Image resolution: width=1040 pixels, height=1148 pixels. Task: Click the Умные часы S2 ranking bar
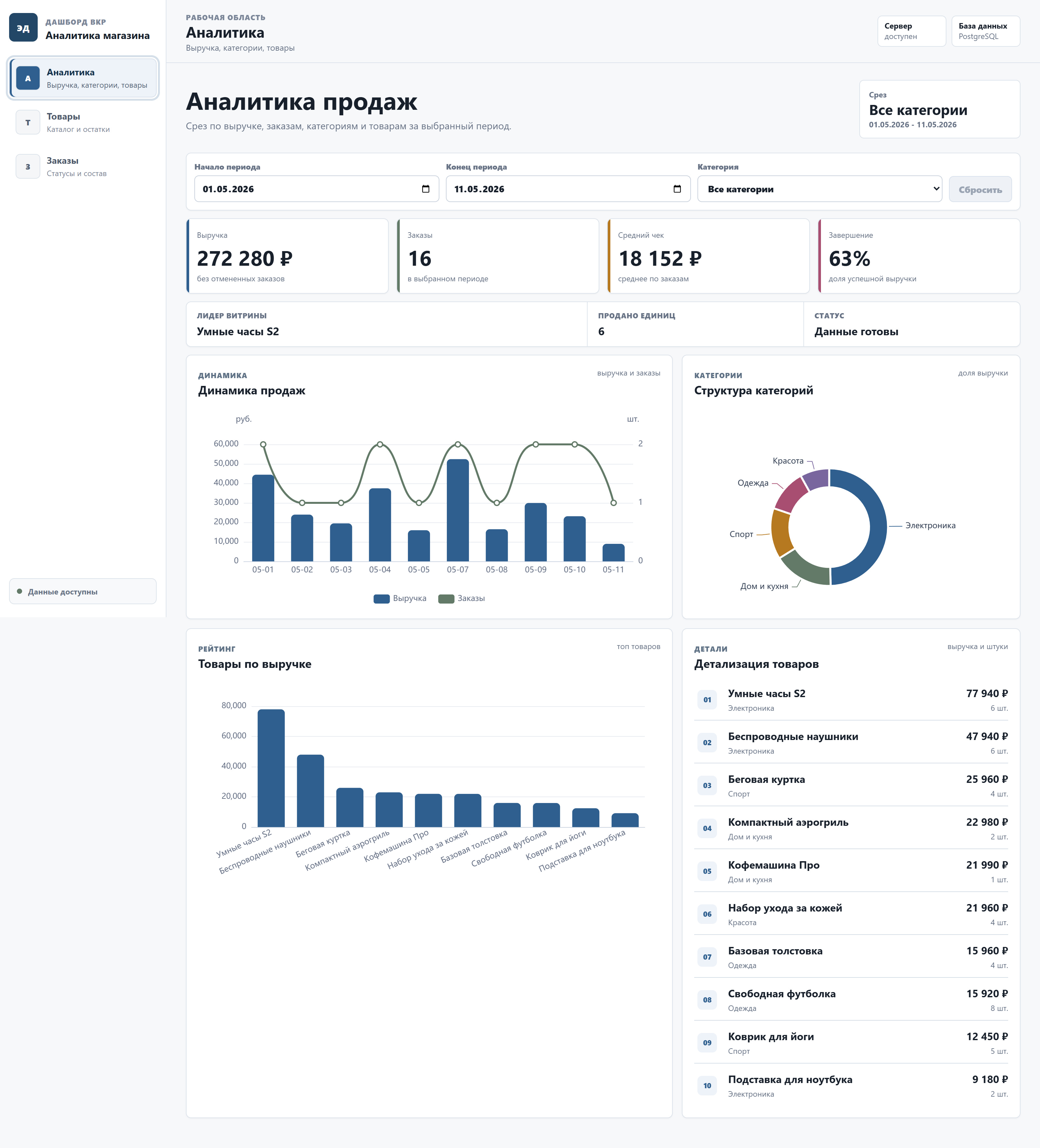pyautogui.click(x=271, y=768)
